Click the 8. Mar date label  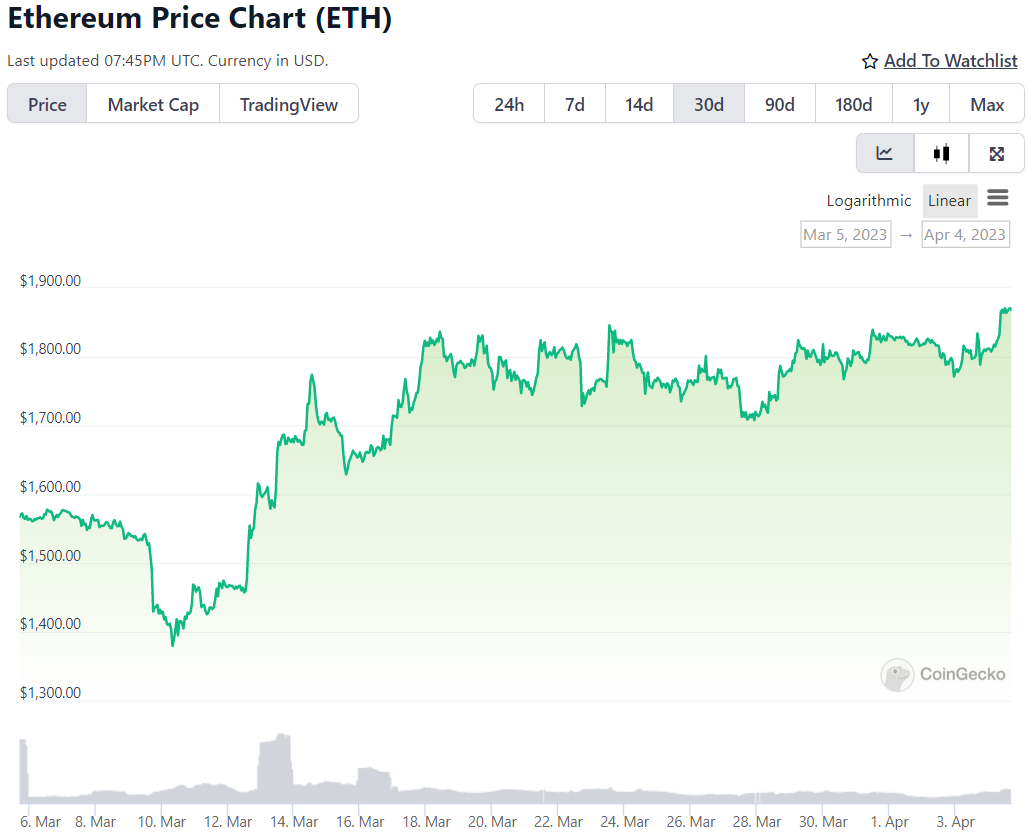95,822
